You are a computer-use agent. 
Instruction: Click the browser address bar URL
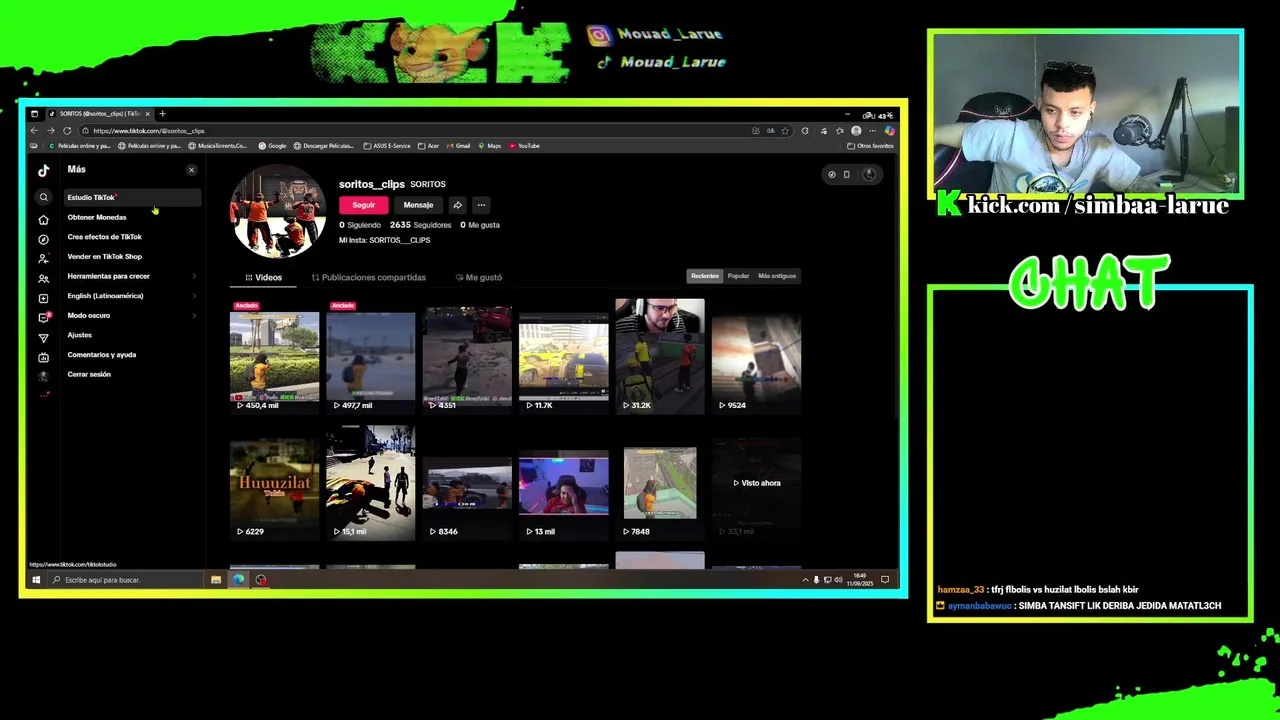149,131
